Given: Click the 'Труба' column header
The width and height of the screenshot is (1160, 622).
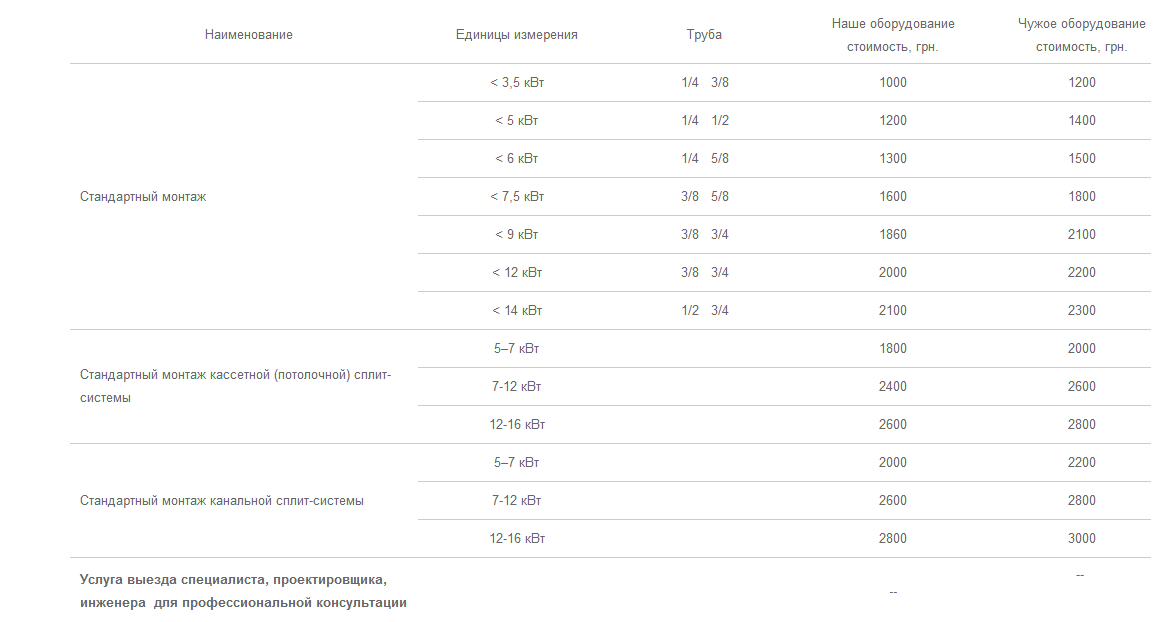Looking at the screenshot, I should (704, 35).
